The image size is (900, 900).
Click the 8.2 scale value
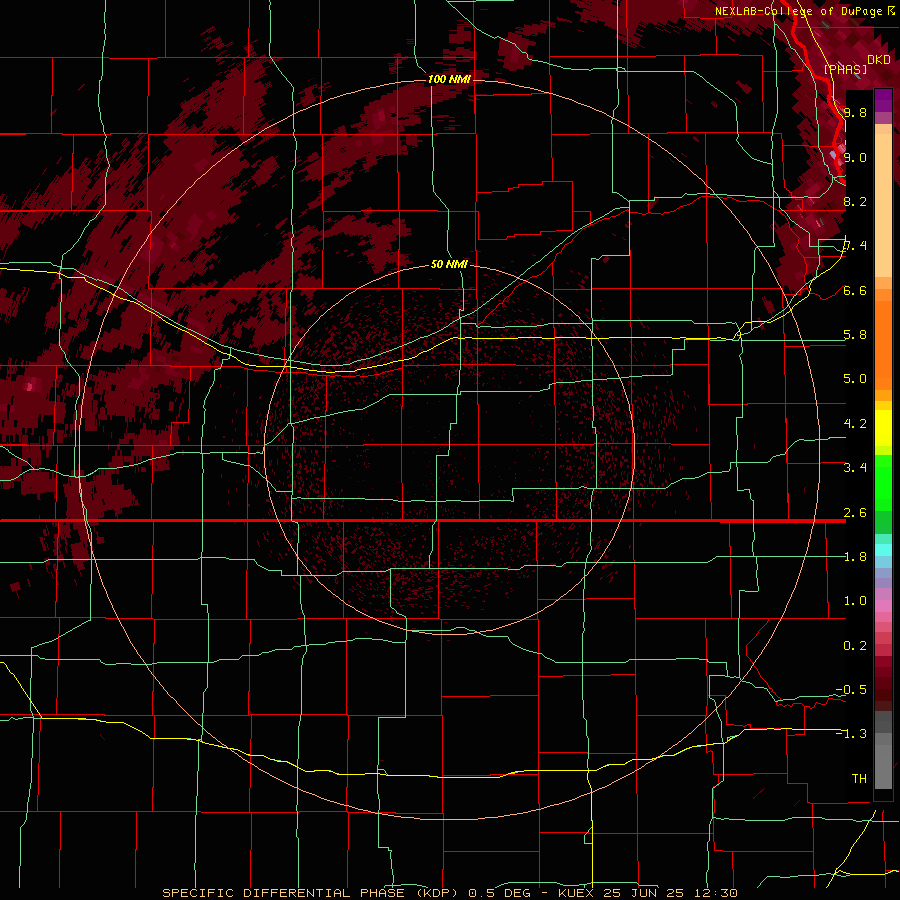coord(855,201)
